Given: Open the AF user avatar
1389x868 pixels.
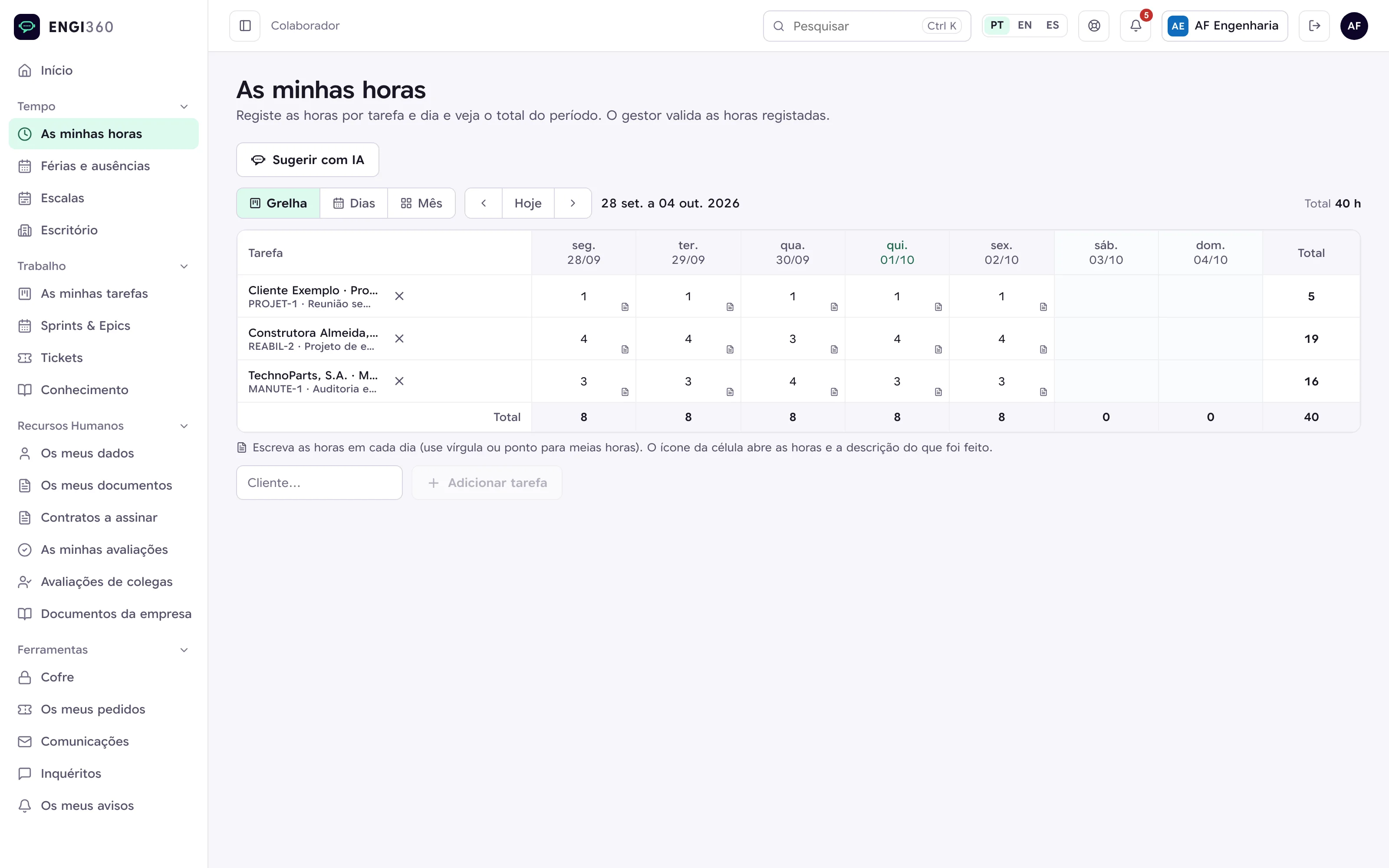Looking at the screenshot, I should click(x=1354, y=26).
